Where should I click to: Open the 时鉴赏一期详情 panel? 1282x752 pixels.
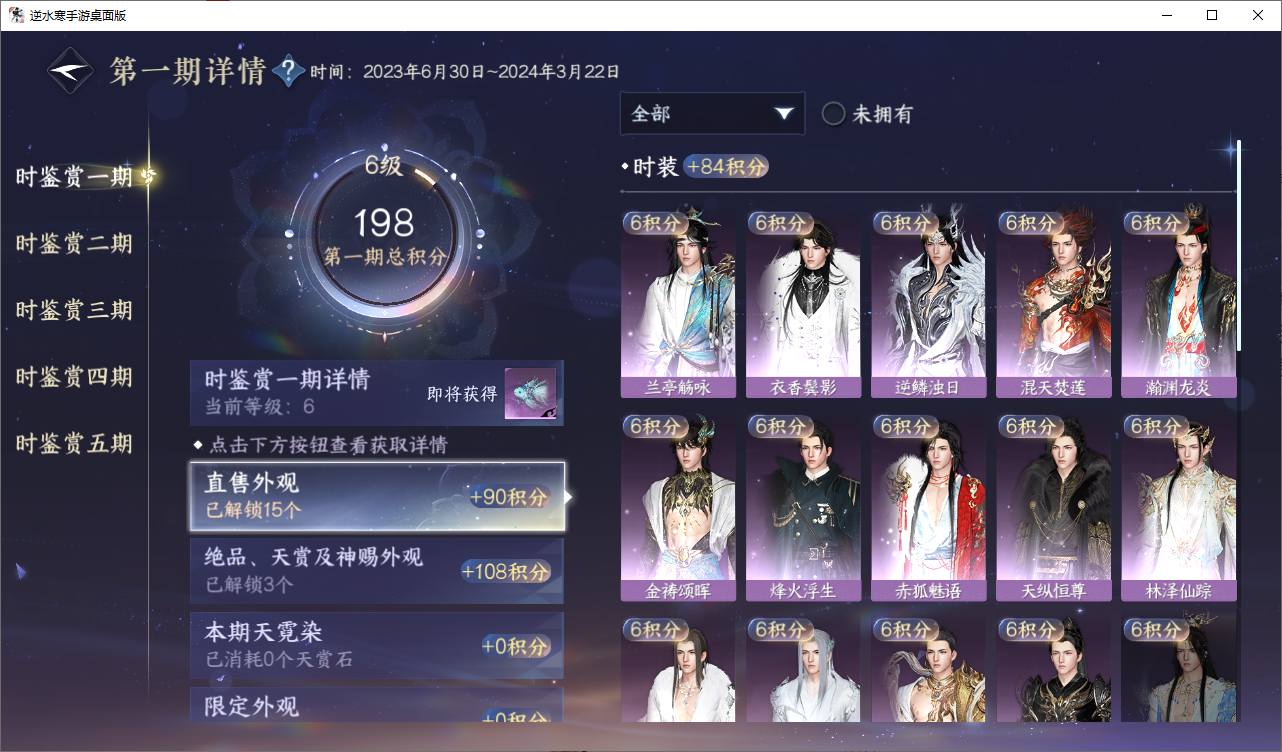(x=377, y=393)
